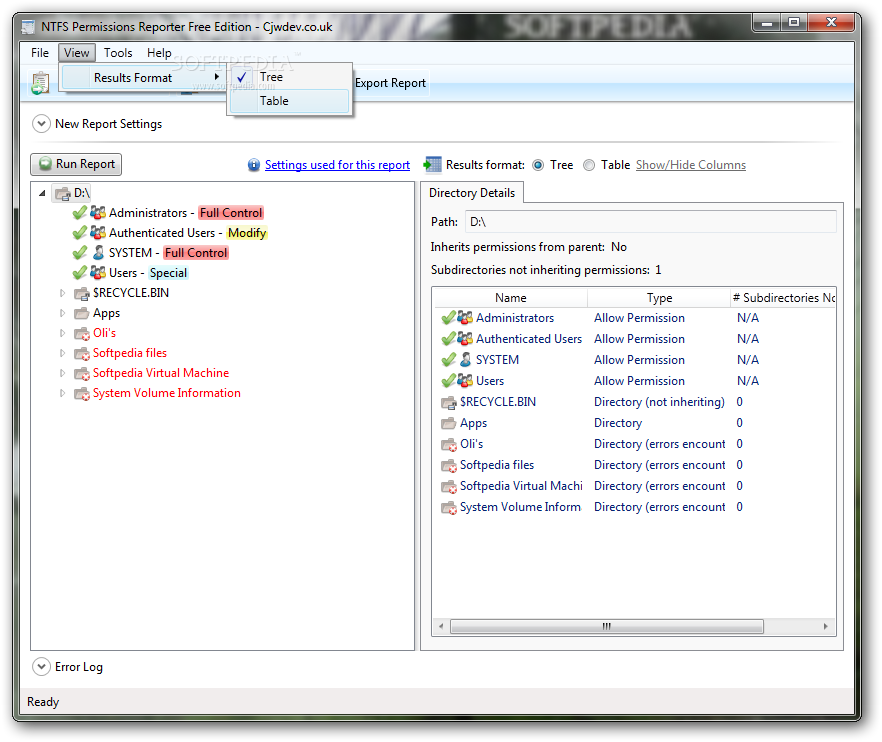Expand the $RECYCLE.BIN tree node
Image resolution: width=882 pixels, height=742 pixels.
(62, 293)
